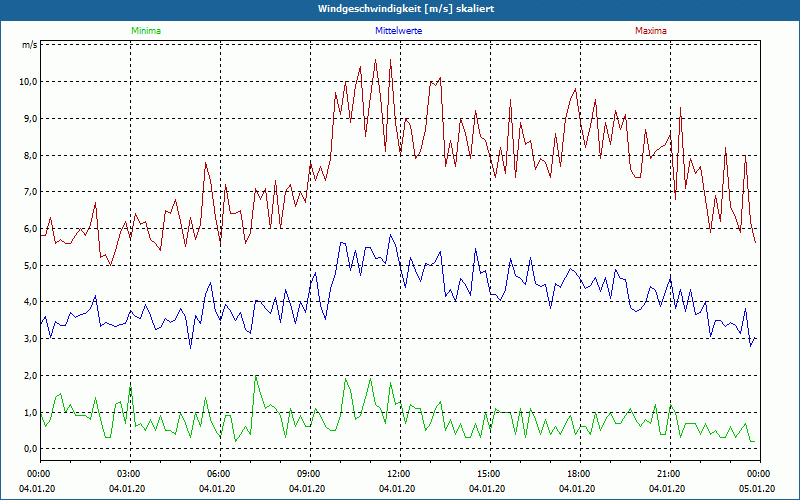The width and height of the screenshot is (800, 500).
Task: Click the 05.01.20 date label
Action: coord(757,488)
